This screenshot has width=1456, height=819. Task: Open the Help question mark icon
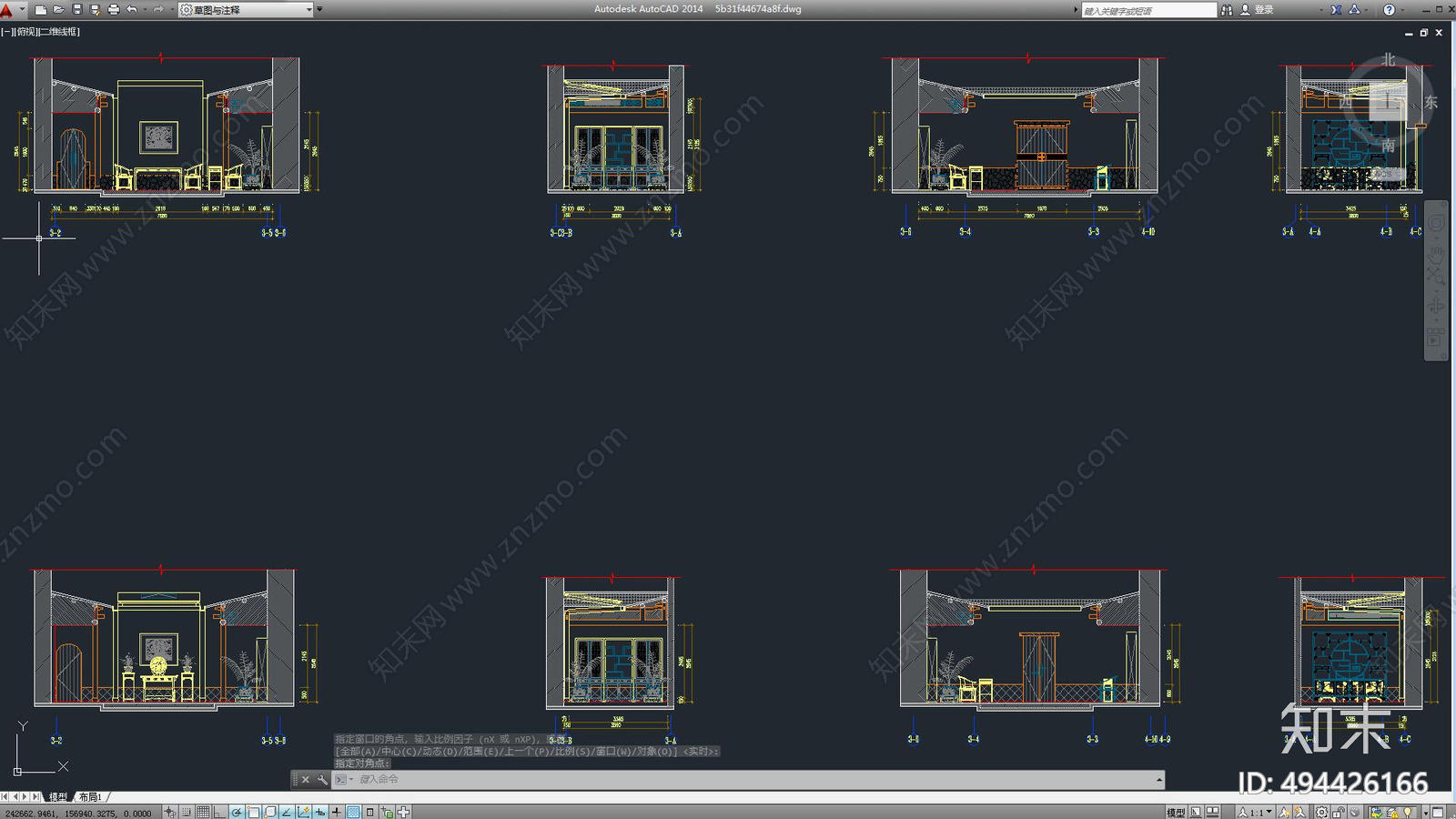pyautogui.click(x=1389, y=10)
